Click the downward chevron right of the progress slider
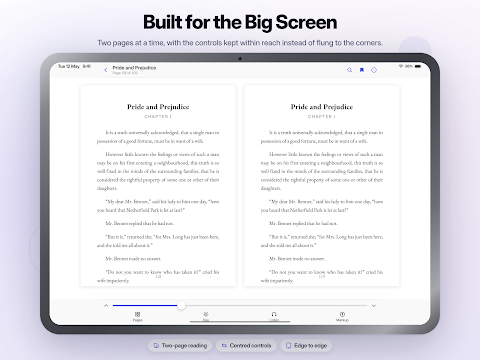480x360 pixels. 374,305
